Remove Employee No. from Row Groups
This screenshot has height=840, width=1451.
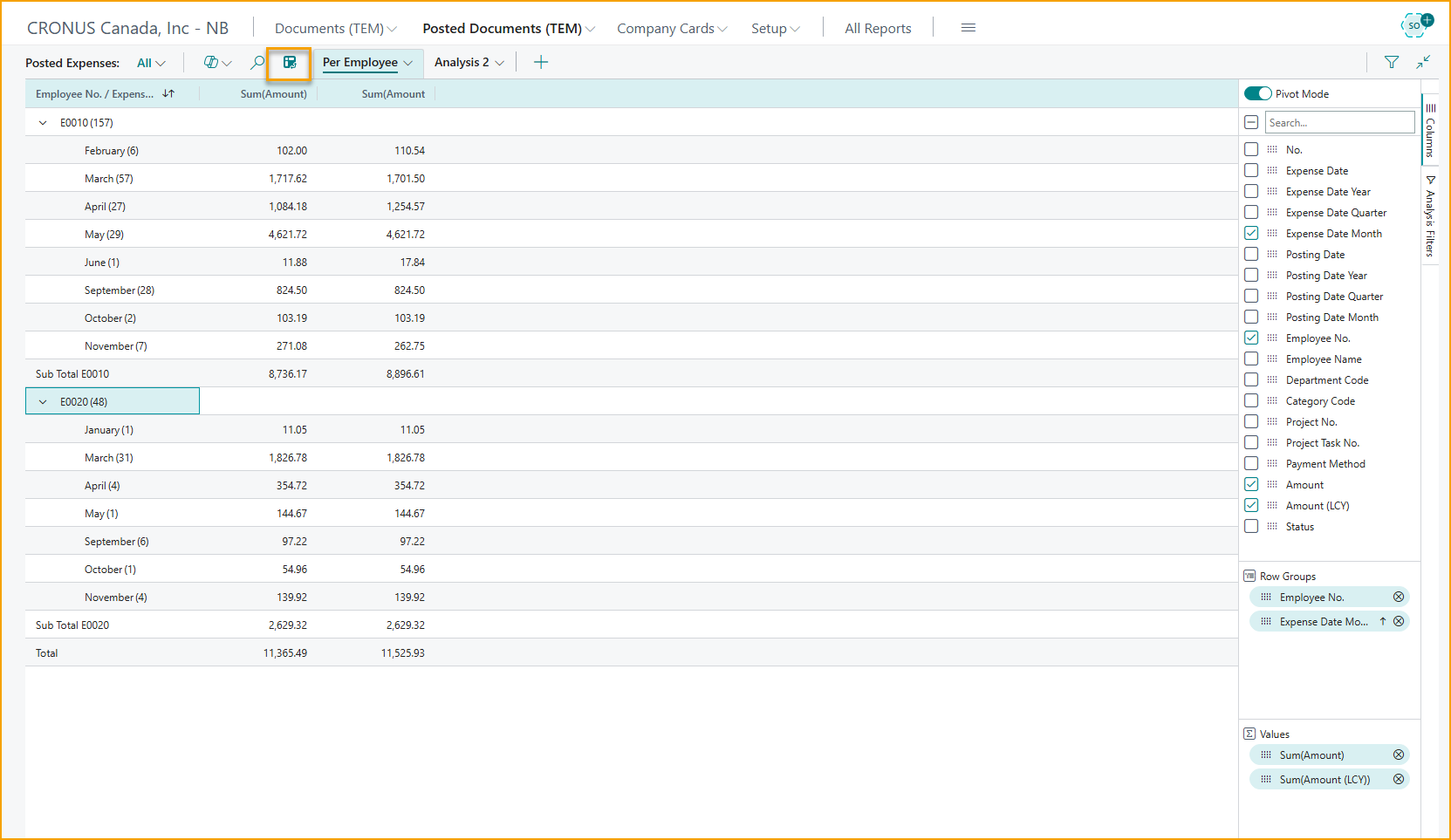(x=1399, y=598)
